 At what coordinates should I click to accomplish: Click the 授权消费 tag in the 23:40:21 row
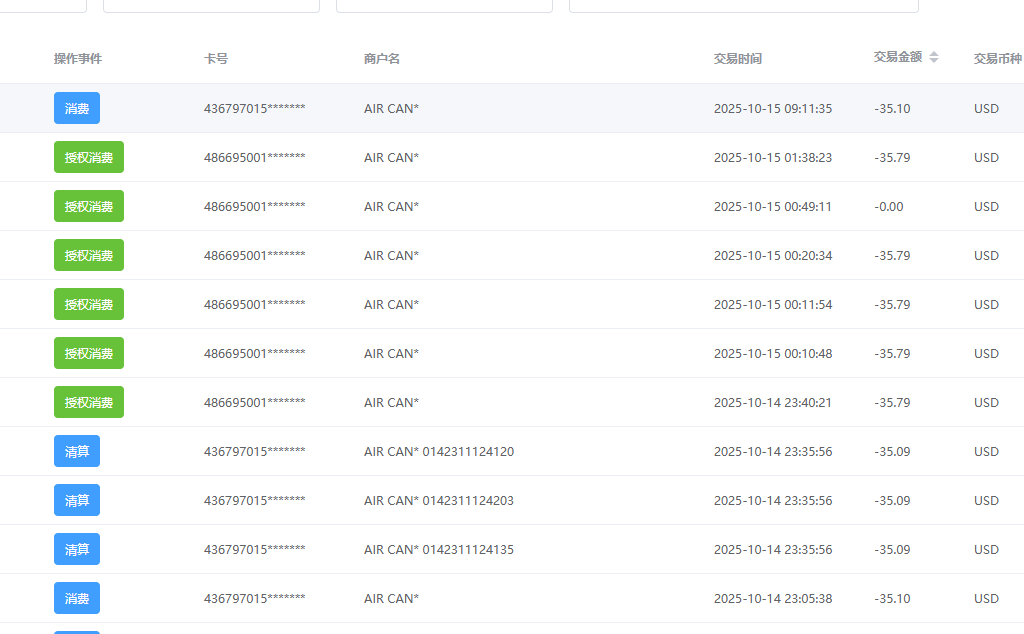[89, 402]
